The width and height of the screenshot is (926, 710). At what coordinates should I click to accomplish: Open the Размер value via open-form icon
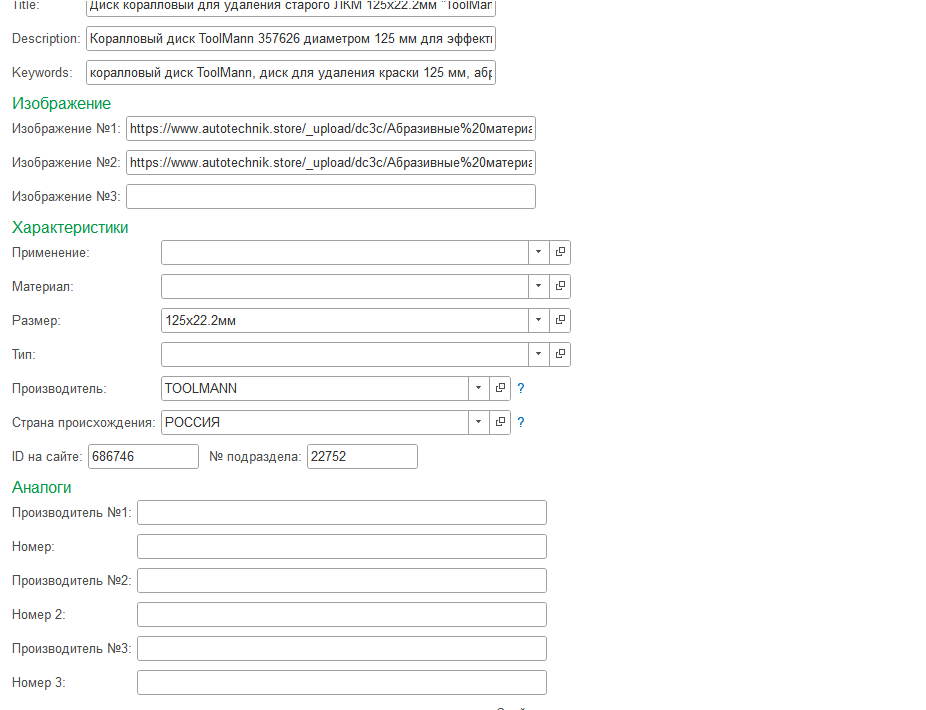click(x=560, y=321)
